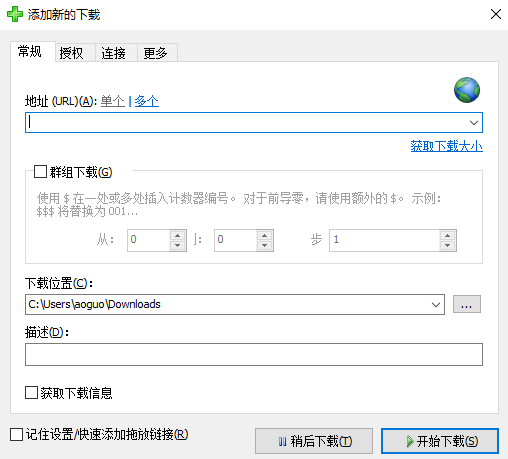
Task: Focus the 描述 description field
Action: tap(254, 354)
